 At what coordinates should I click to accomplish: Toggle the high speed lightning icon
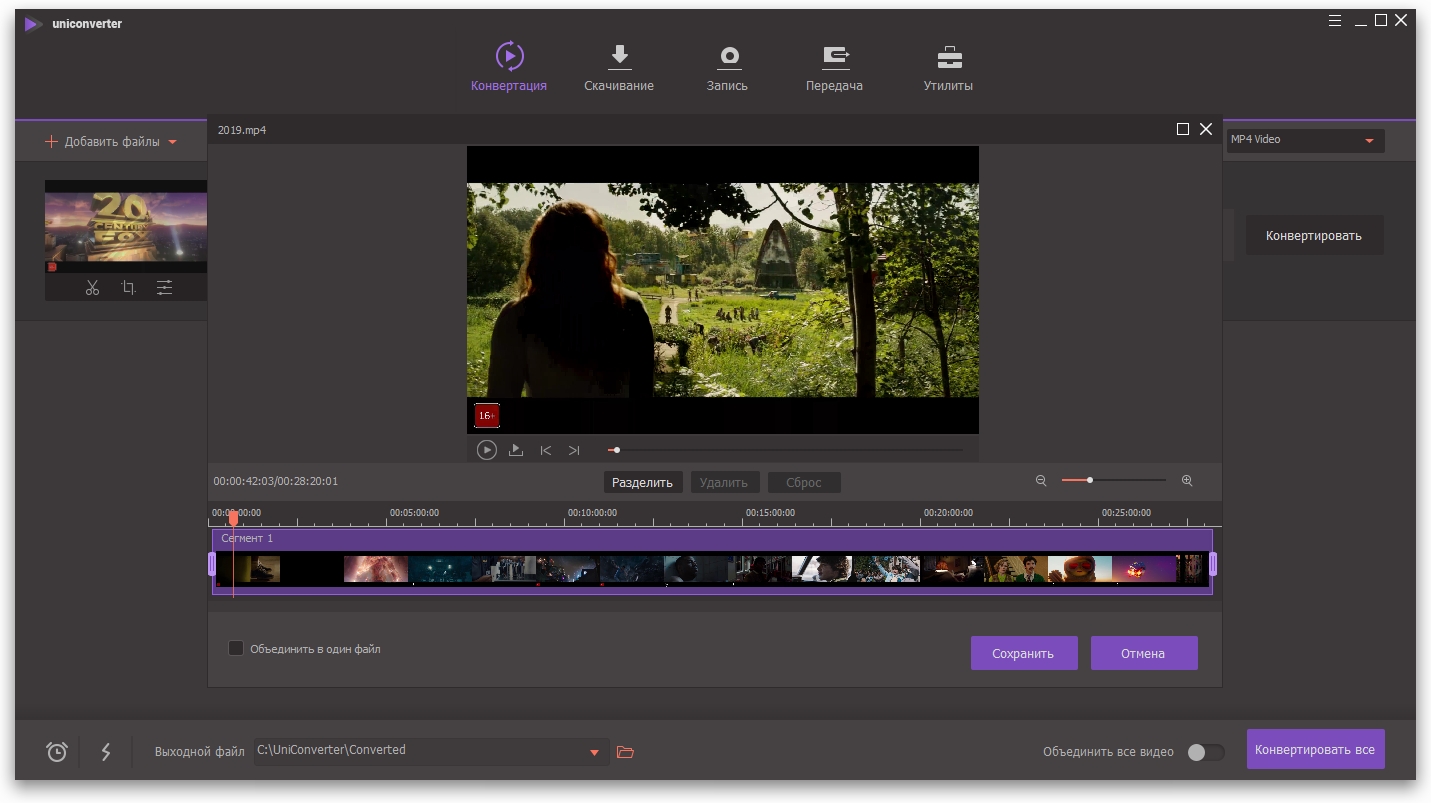click(106, 752)
